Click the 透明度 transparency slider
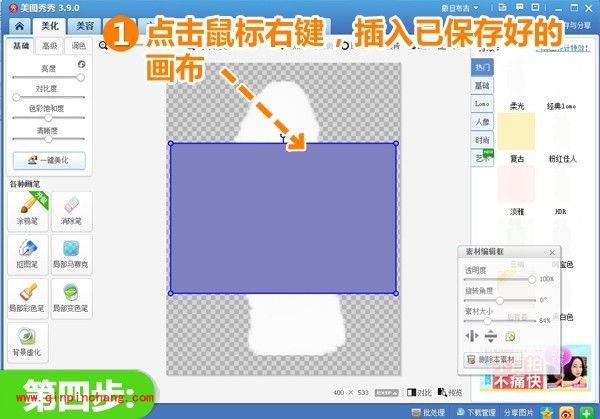This screenshot has height=419, width=600. 500,279
